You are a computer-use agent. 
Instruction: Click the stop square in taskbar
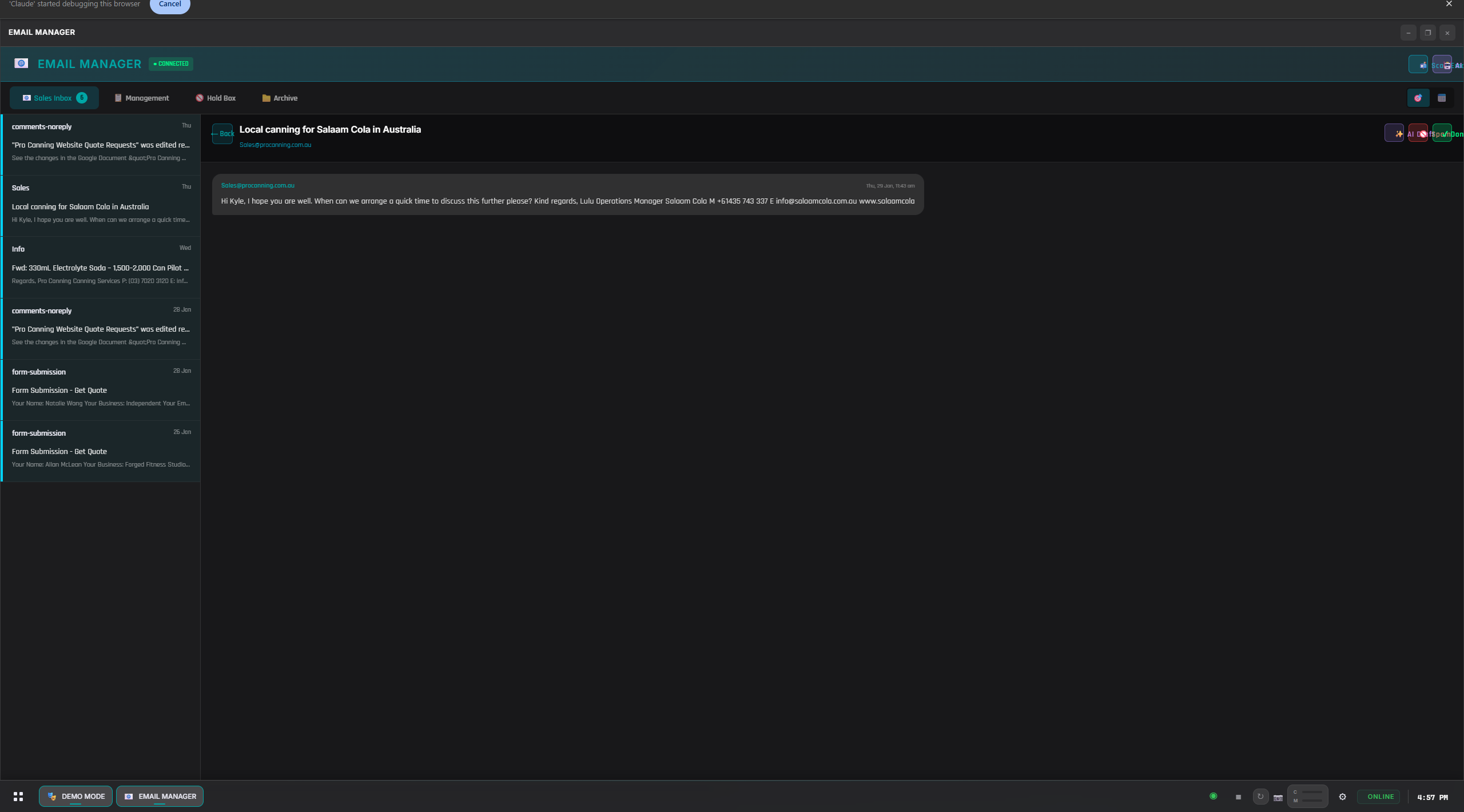(x=1238, y=797)
